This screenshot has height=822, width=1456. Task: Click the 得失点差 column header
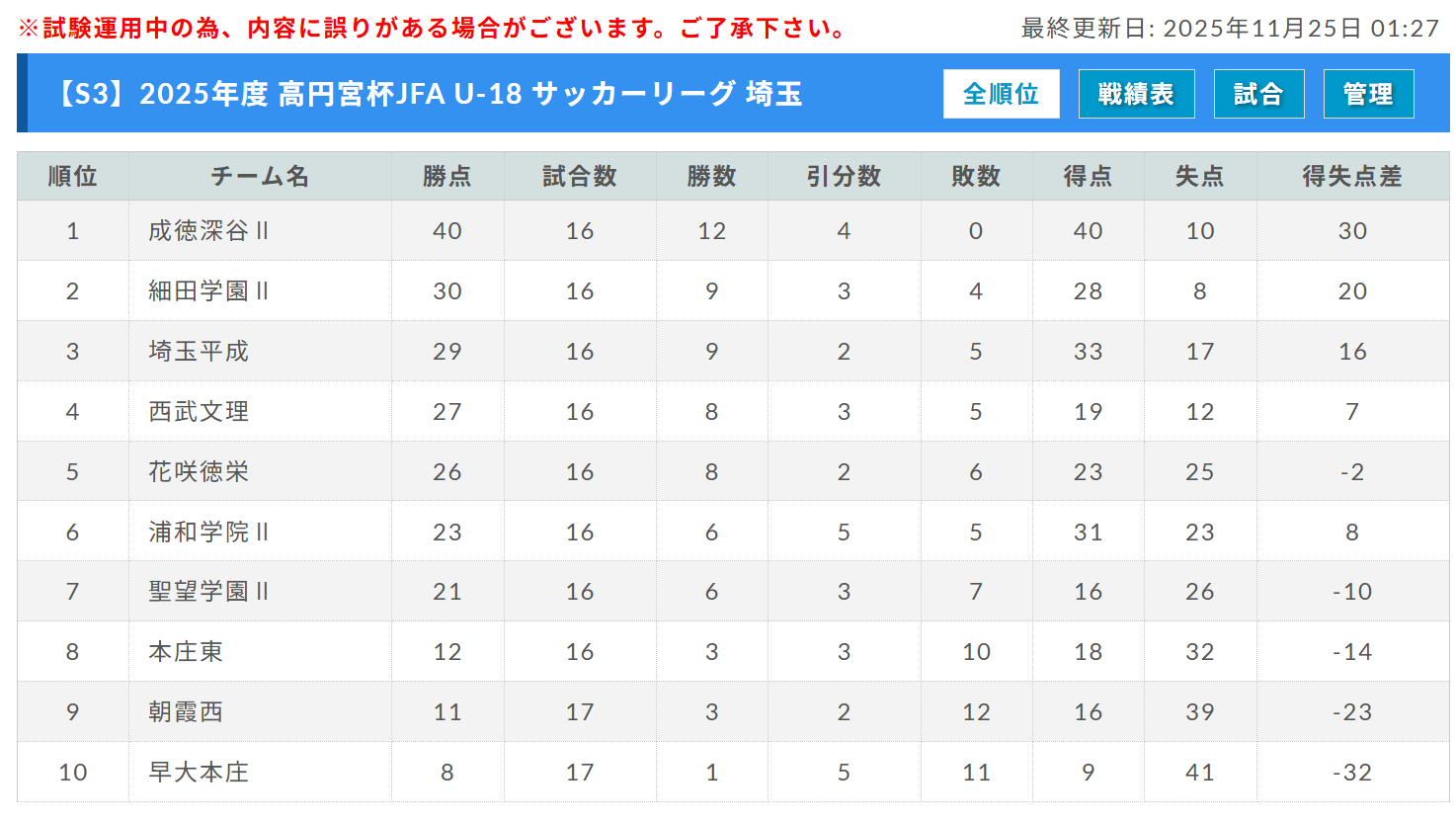(x=1351, y=176)
